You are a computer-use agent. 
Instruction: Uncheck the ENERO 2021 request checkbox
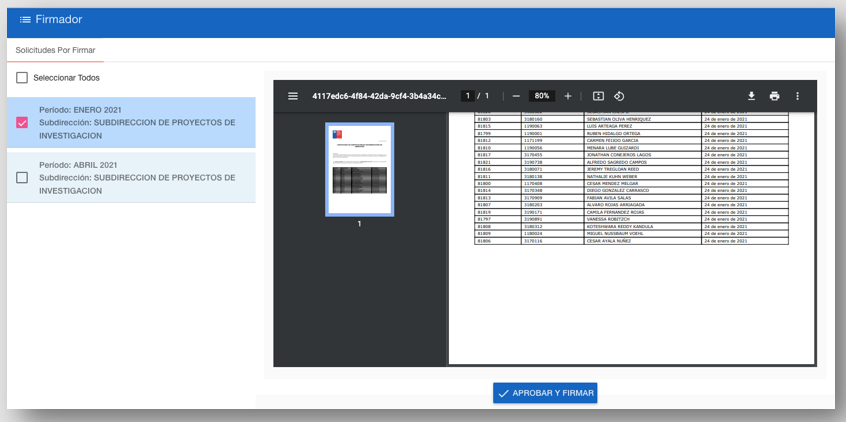(x=22, y=122)
